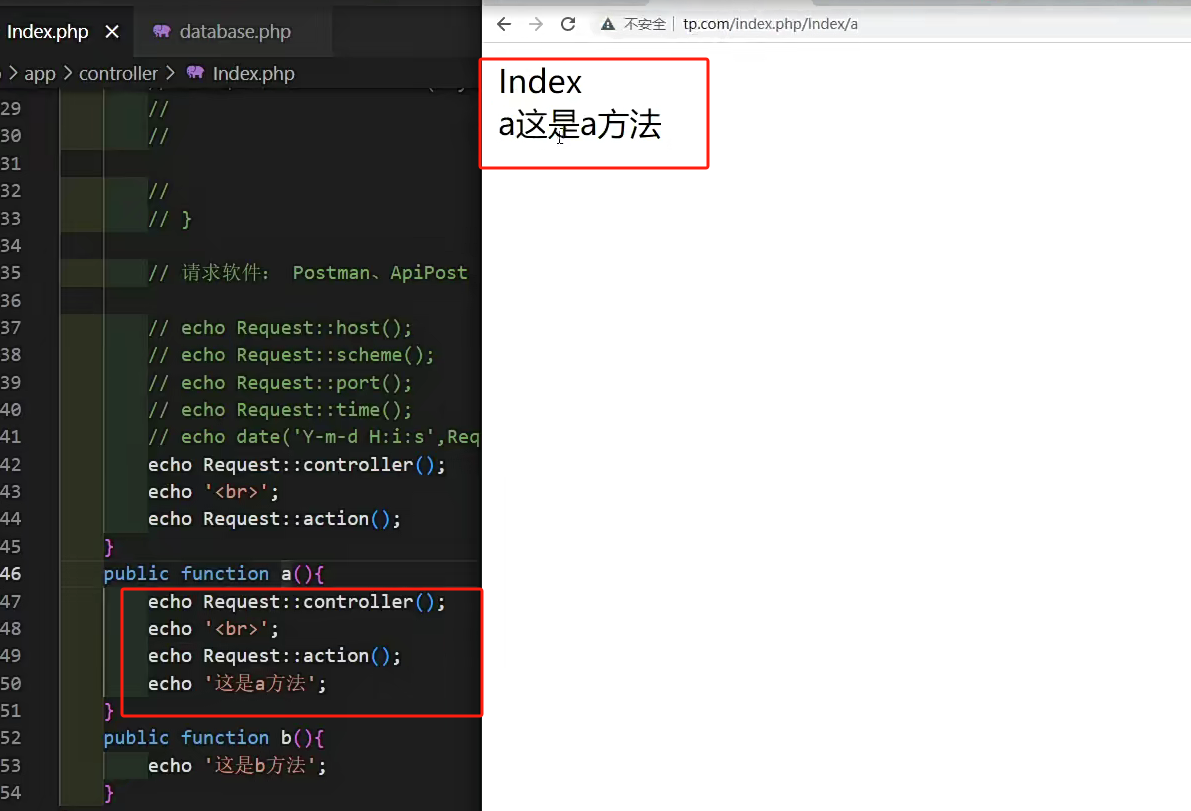
Task: Click the 'Index' text on the web page
Action: pos(540,82)
